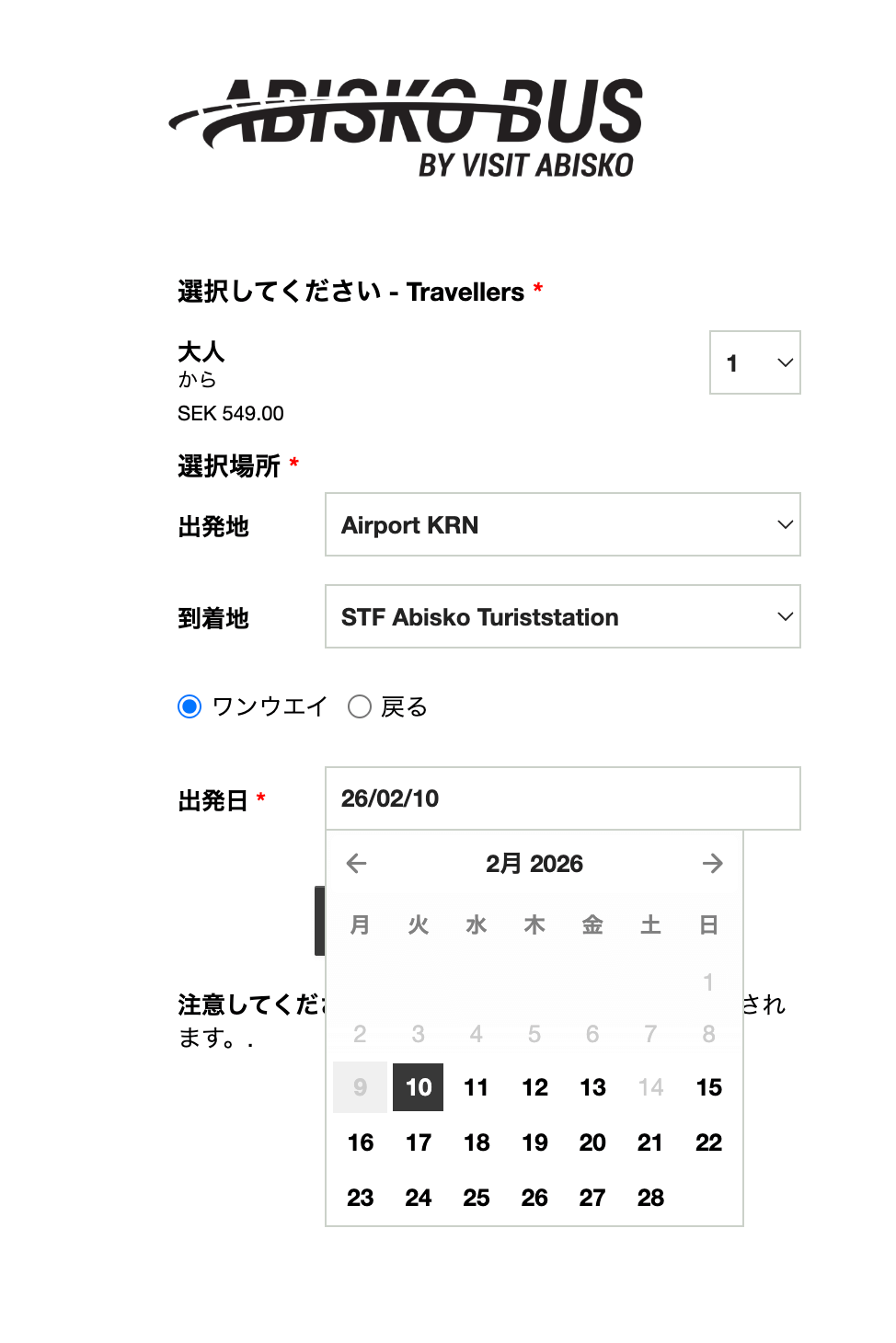
Task: Select February 22 on the calendar
Action: 708,1142
